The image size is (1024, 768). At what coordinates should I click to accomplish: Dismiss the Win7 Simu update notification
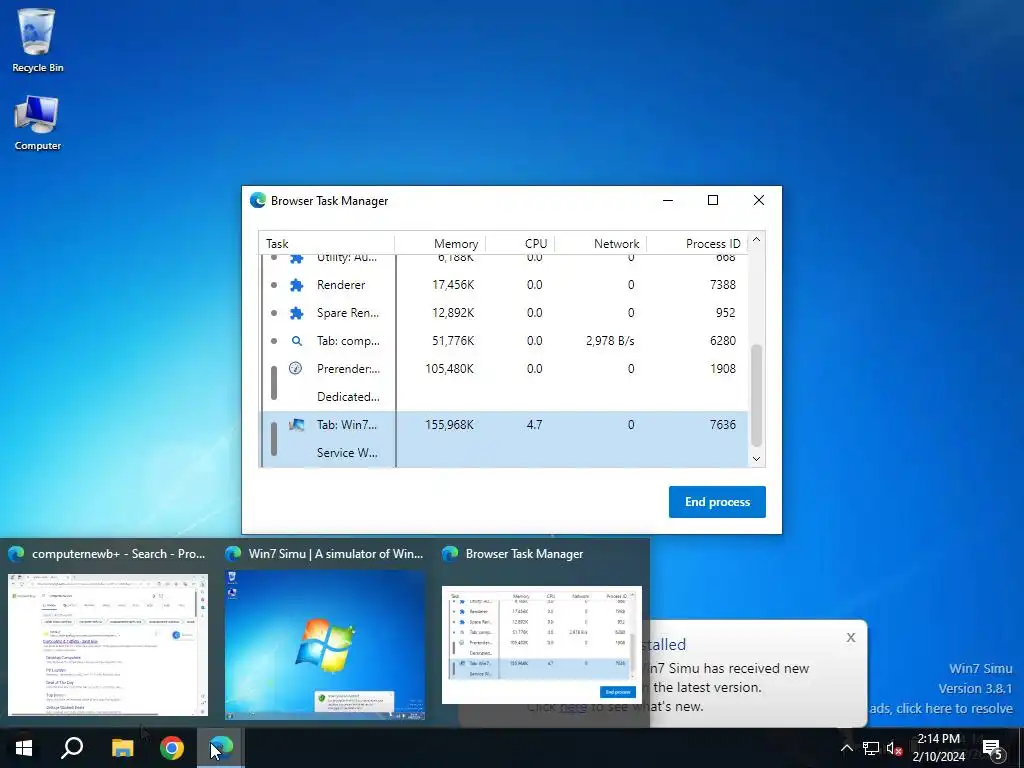850,637
